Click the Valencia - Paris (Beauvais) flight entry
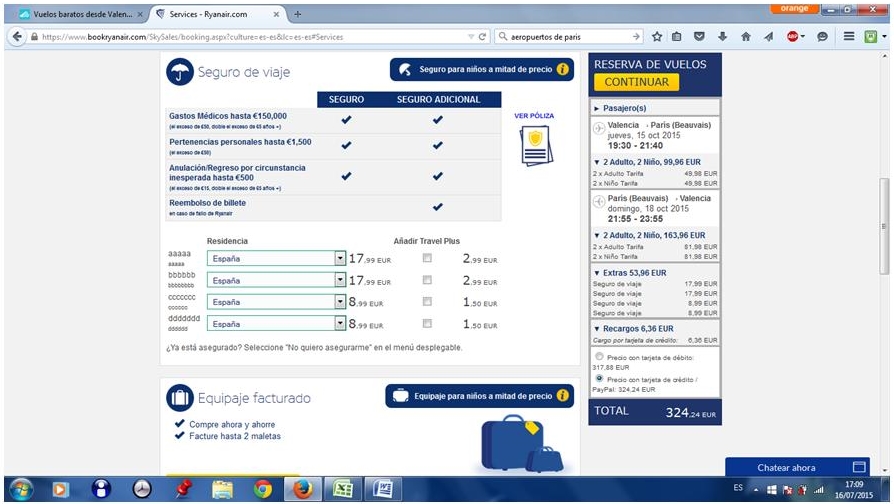This screenshot has height=504, width=894. (655, 135)
